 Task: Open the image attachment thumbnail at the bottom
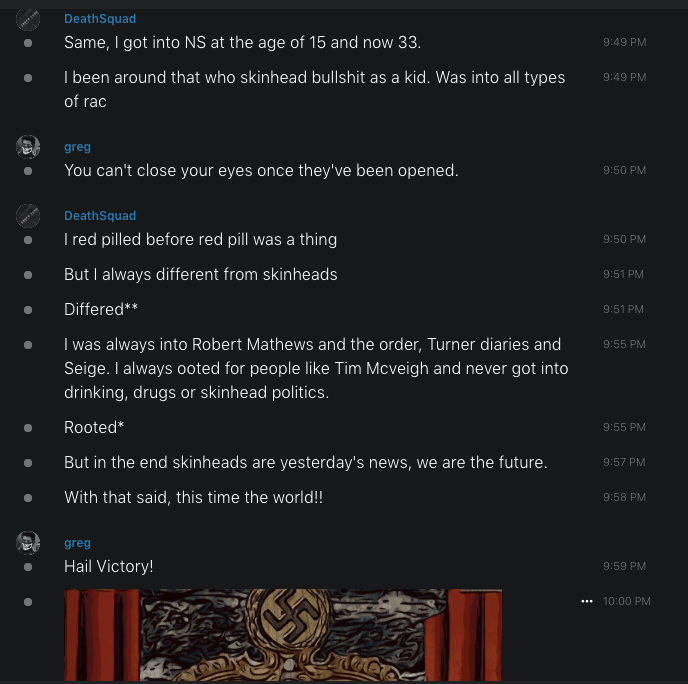click(x=283, y=635)
